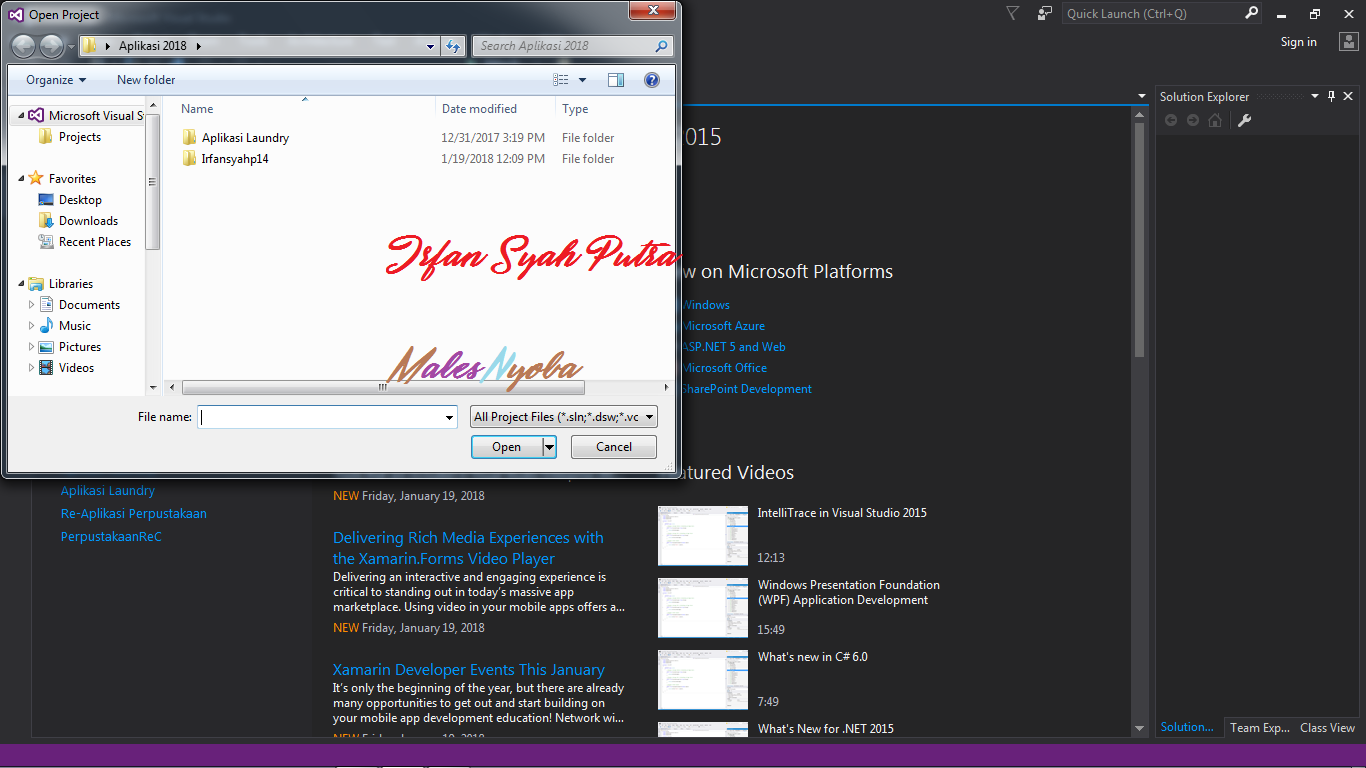Screen dimensions: 1366x768
Task: Click Solution Explorer Properties wrench icon
Action: tap(1245, 120)
